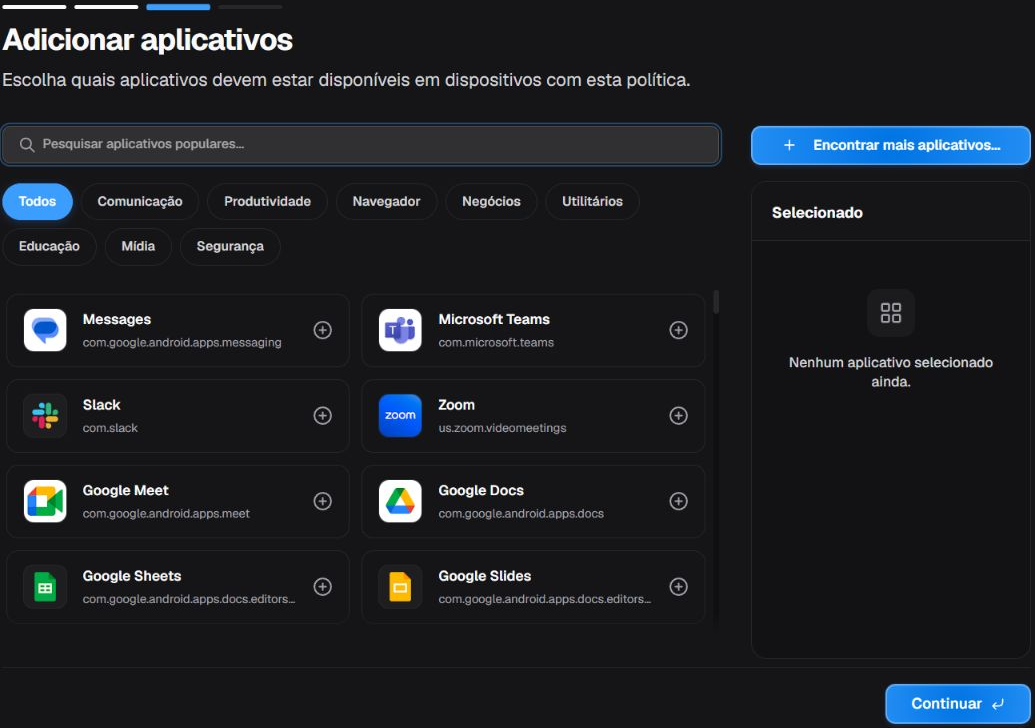Click com.slack package text
1035x728 pixels.
(x=110, y=428)
